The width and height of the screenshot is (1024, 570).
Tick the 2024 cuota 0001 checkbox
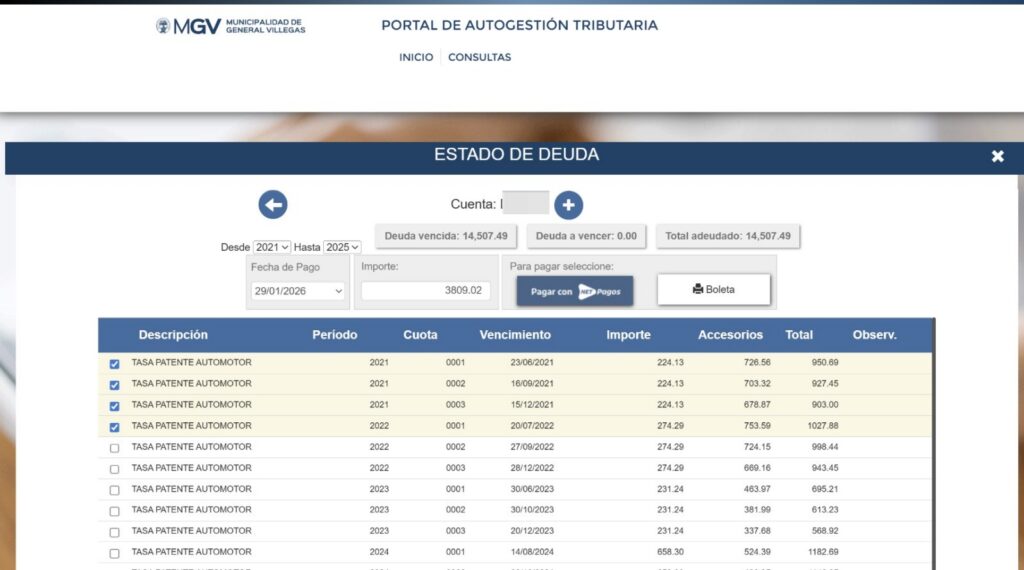(114, 553)
